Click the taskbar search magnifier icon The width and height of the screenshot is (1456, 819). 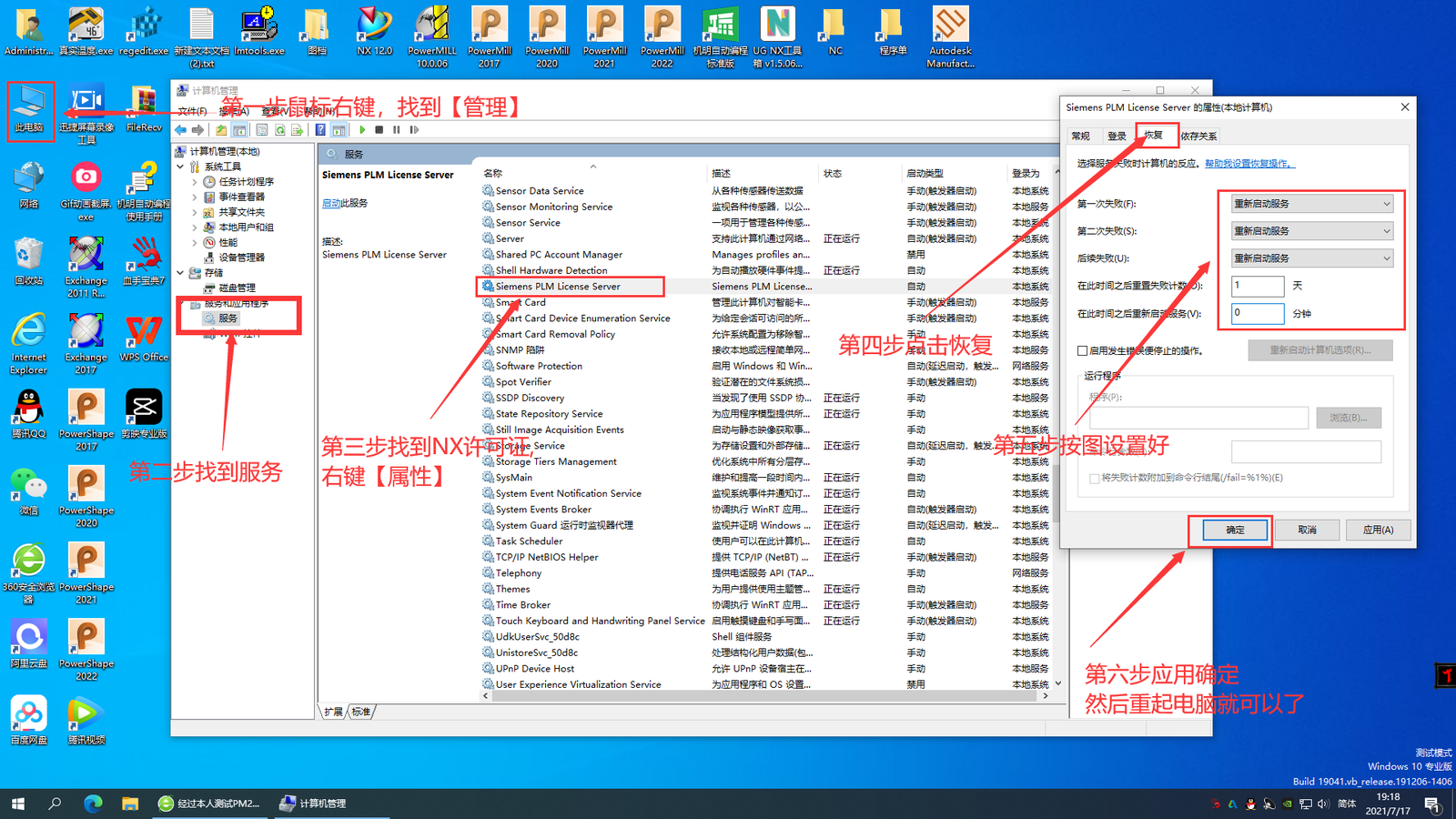[55, 804]
